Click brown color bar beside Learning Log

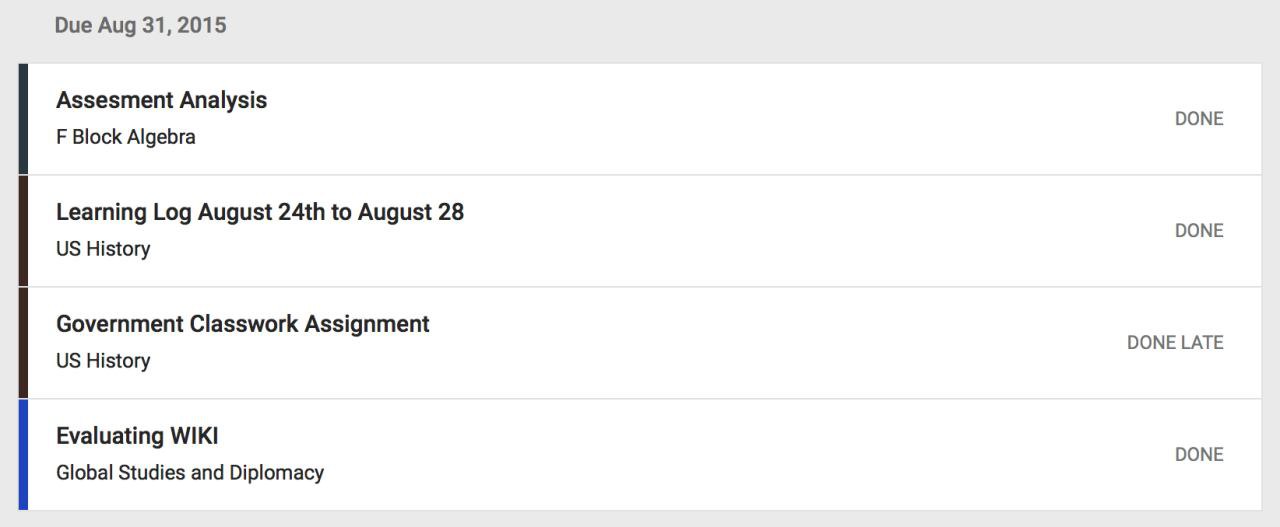(x=23, y=231)
